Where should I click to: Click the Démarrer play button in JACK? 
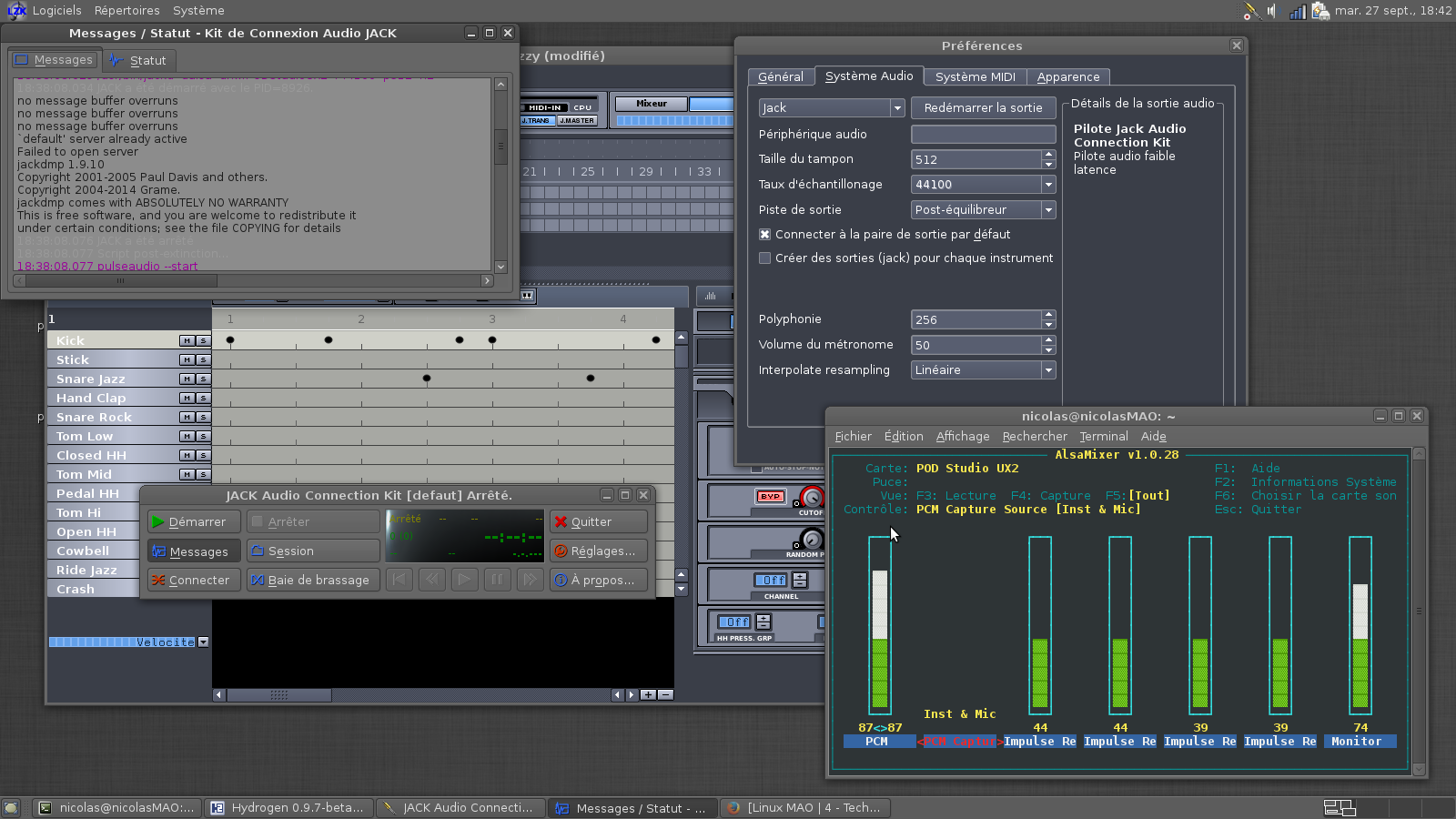point(194,521)
